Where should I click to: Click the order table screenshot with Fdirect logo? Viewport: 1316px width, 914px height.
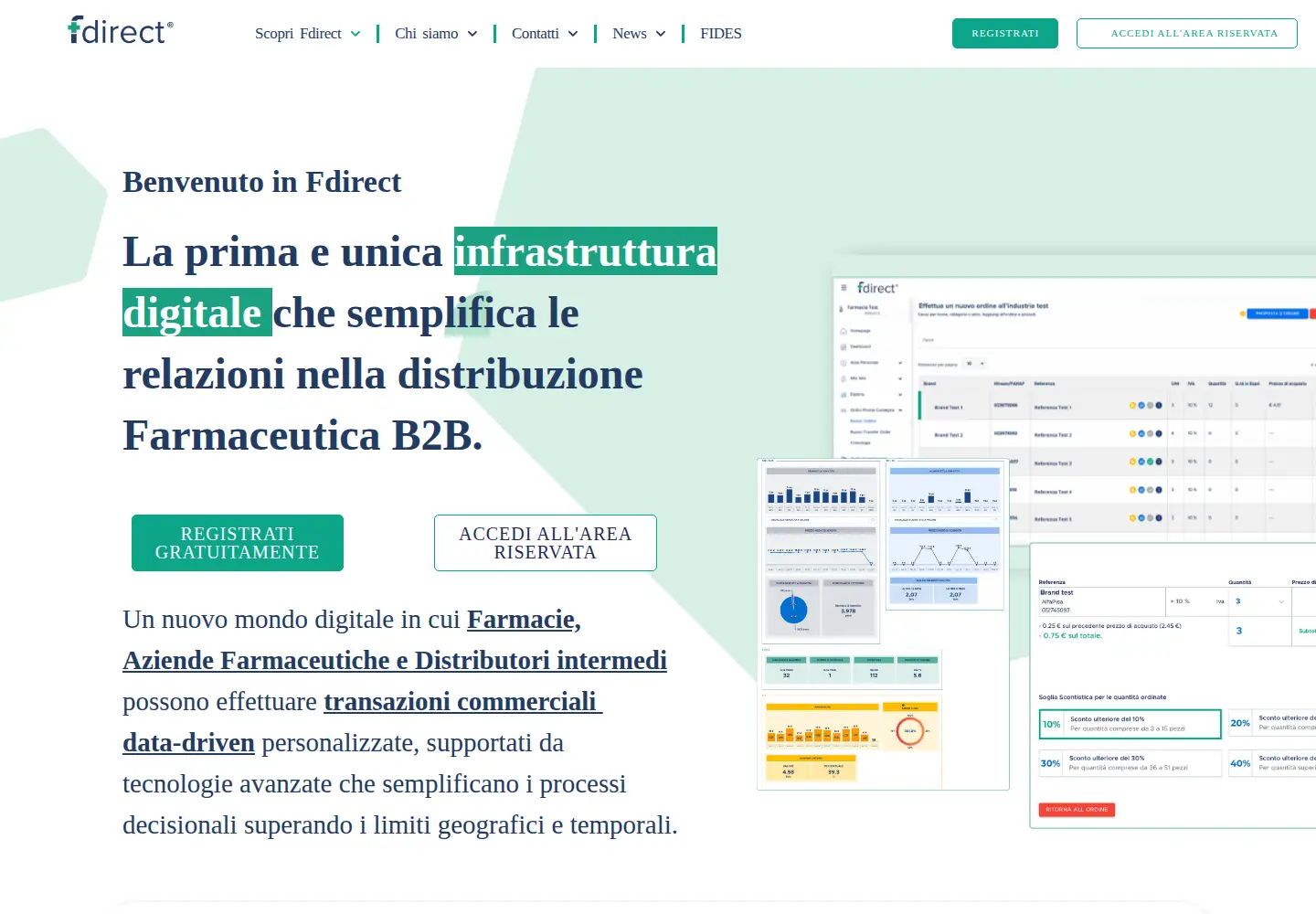pyautogui.click(x=1075, y=409)
